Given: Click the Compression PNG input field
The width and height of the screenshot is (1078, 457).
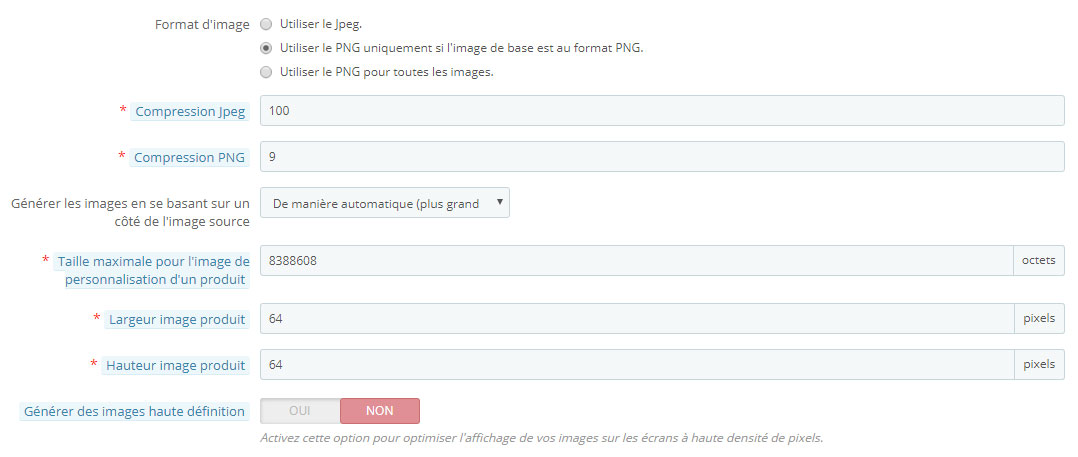Looking at the screenshot, I should click(x=662, y=157).
